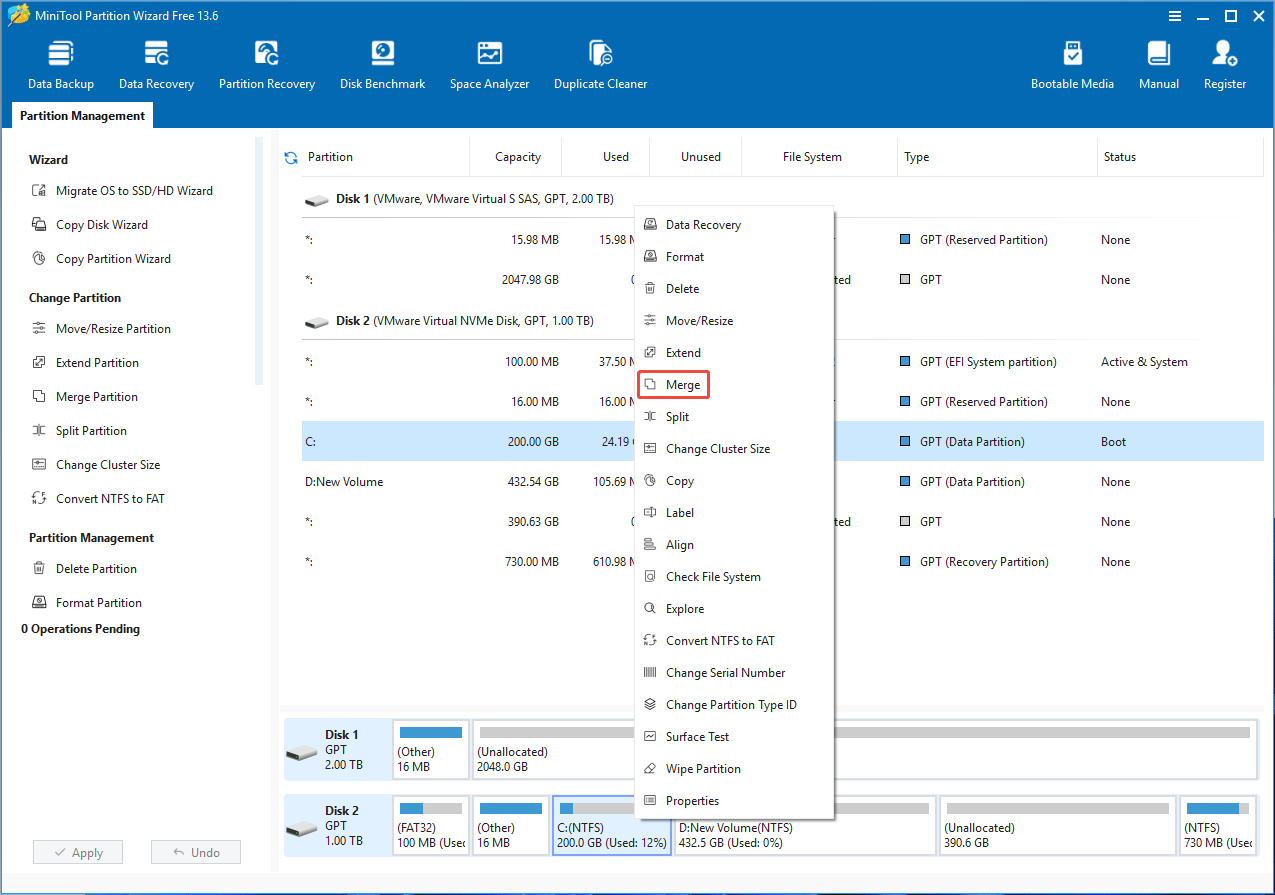Select Move/Resize in context menu
The width and height of the screenshot is (1275, 895).
(x=734, y=321)
